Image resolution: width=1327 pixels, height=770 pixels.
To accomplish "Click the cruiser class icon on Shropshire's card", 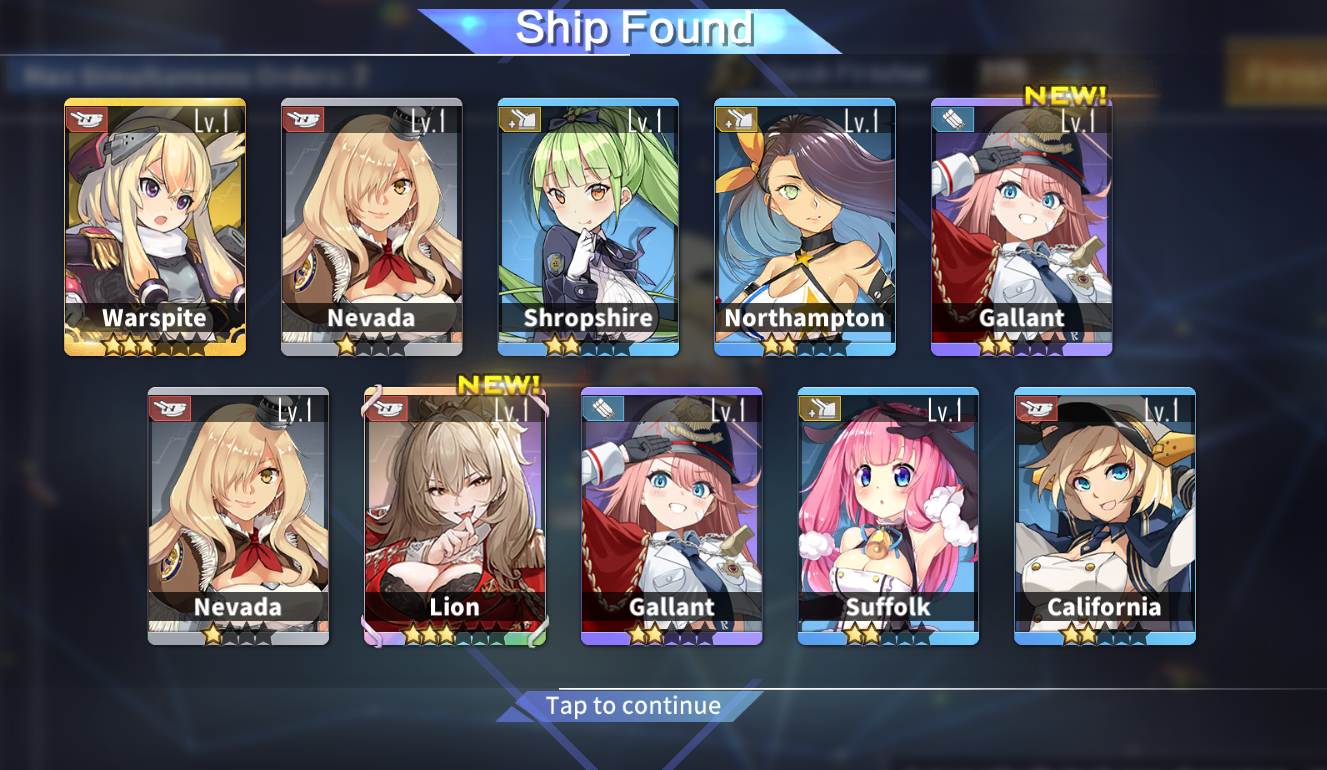I will click(x=520, y=119).
